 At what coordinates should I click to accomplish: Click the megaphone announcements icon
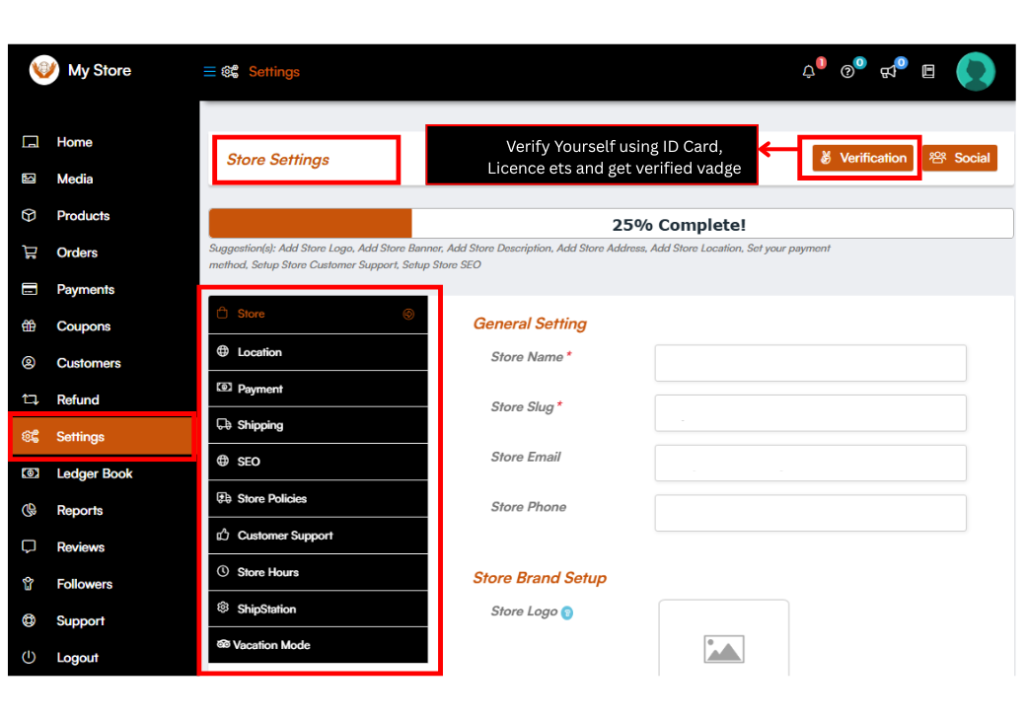(x=888, y=72)
